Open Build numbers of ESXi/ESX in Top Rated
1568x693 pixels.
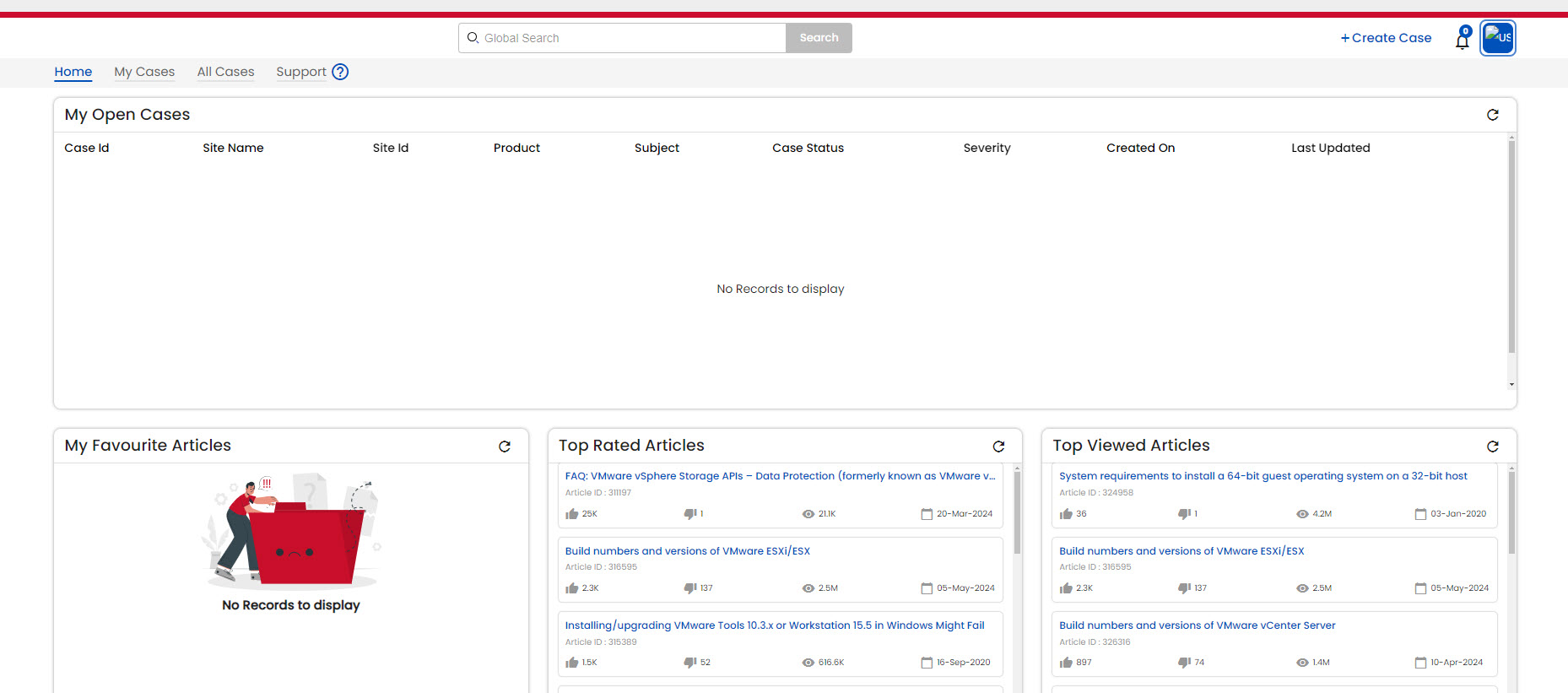[687, 551]
